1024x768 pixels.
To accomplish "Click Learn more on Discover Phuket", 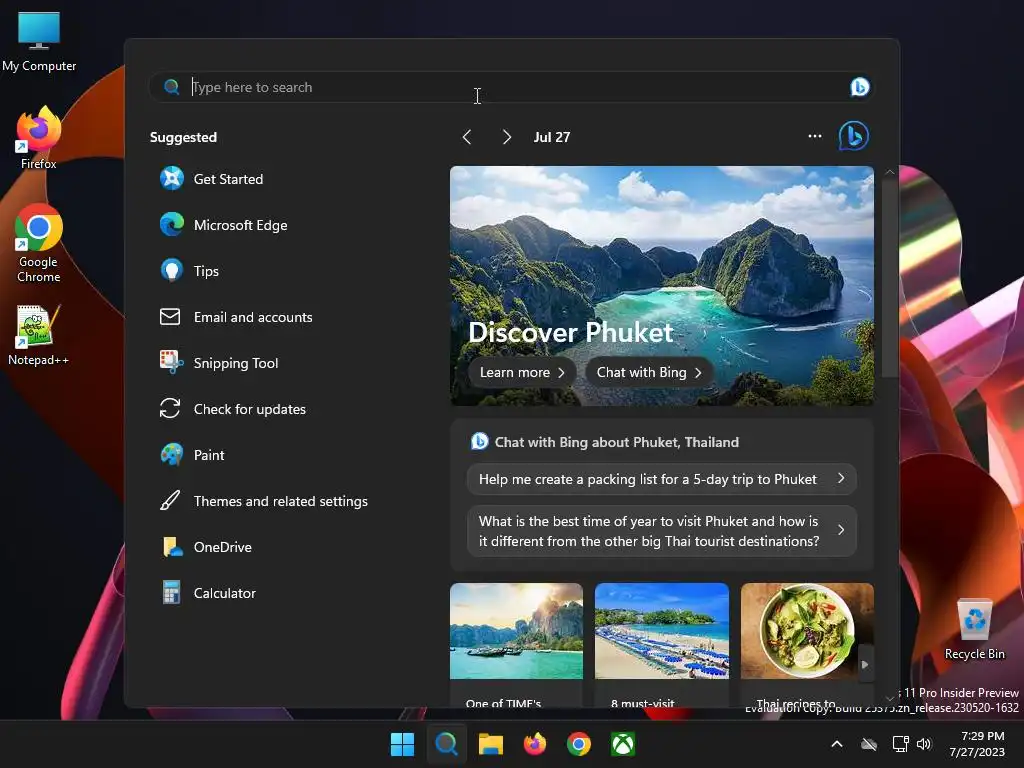I will coord(521,372).
